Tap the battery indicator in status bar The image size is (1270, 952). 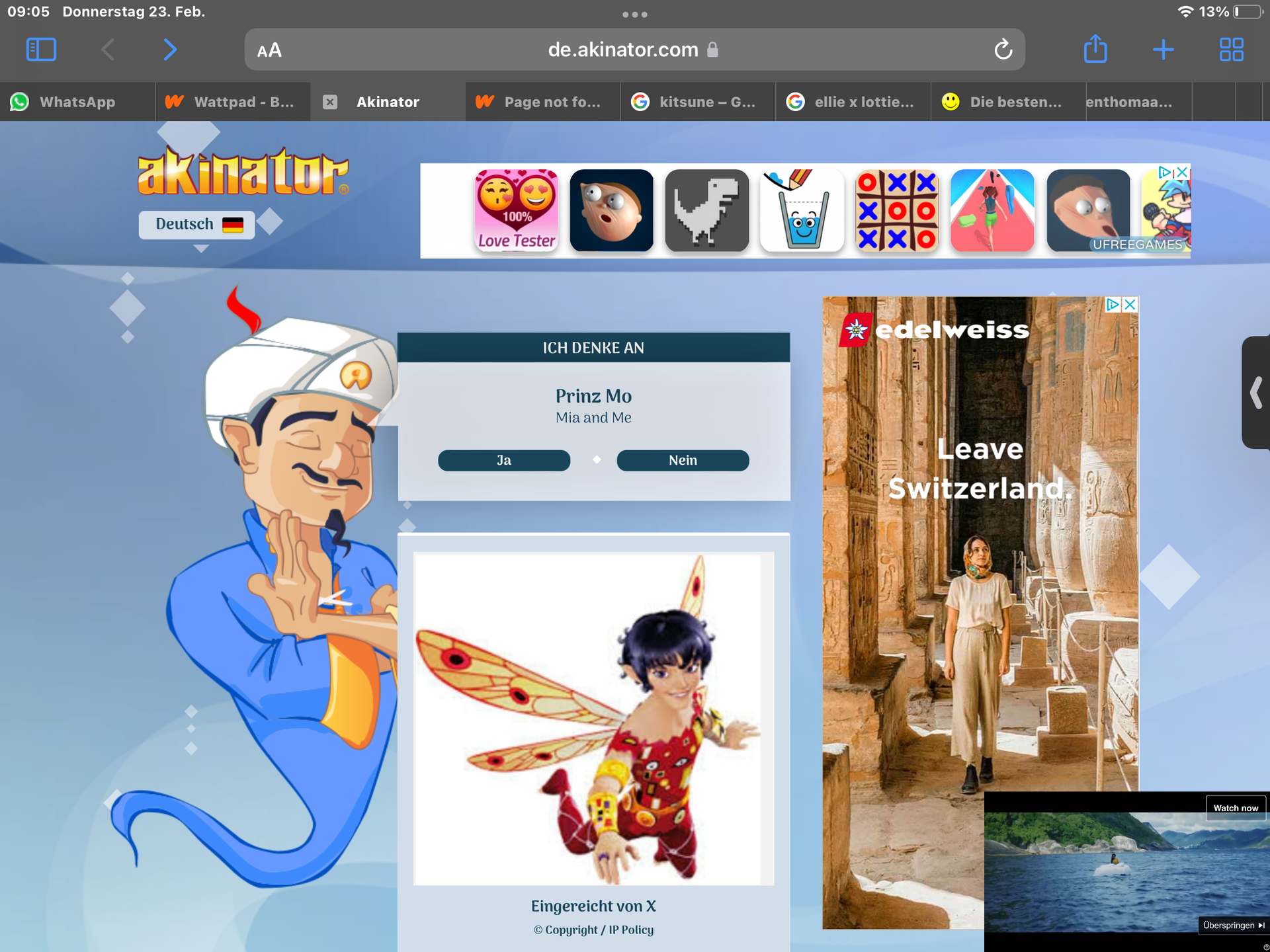click(x=1249, y=12)
